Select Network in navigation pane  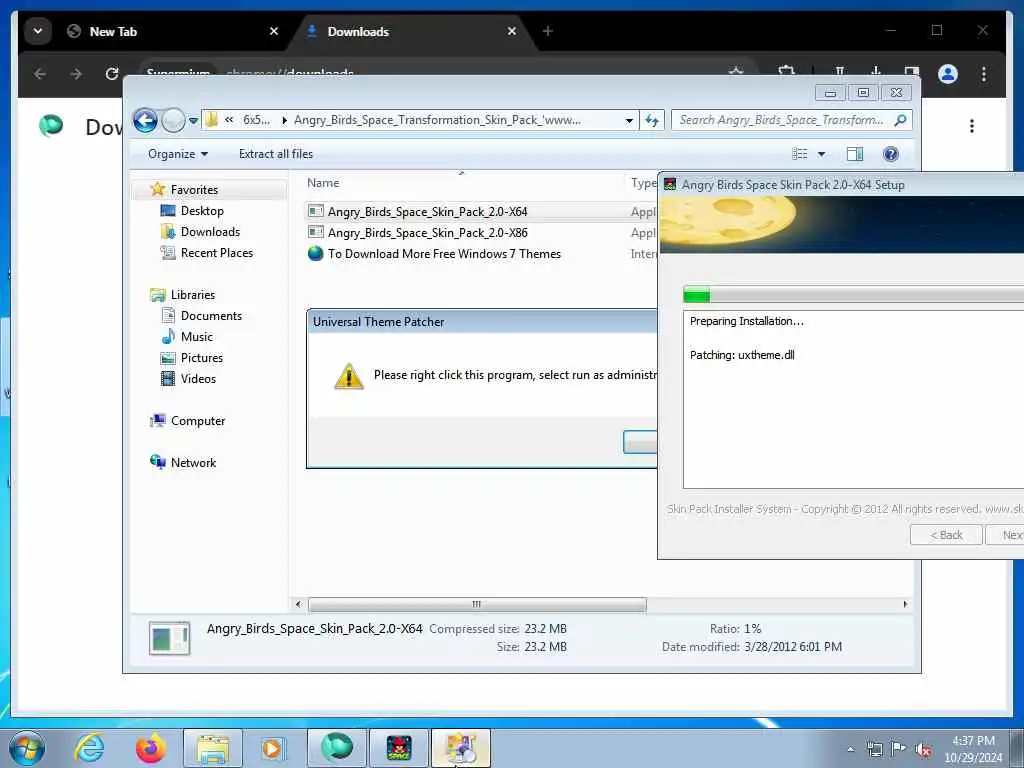pyautogui.click(x=193, y=462)
